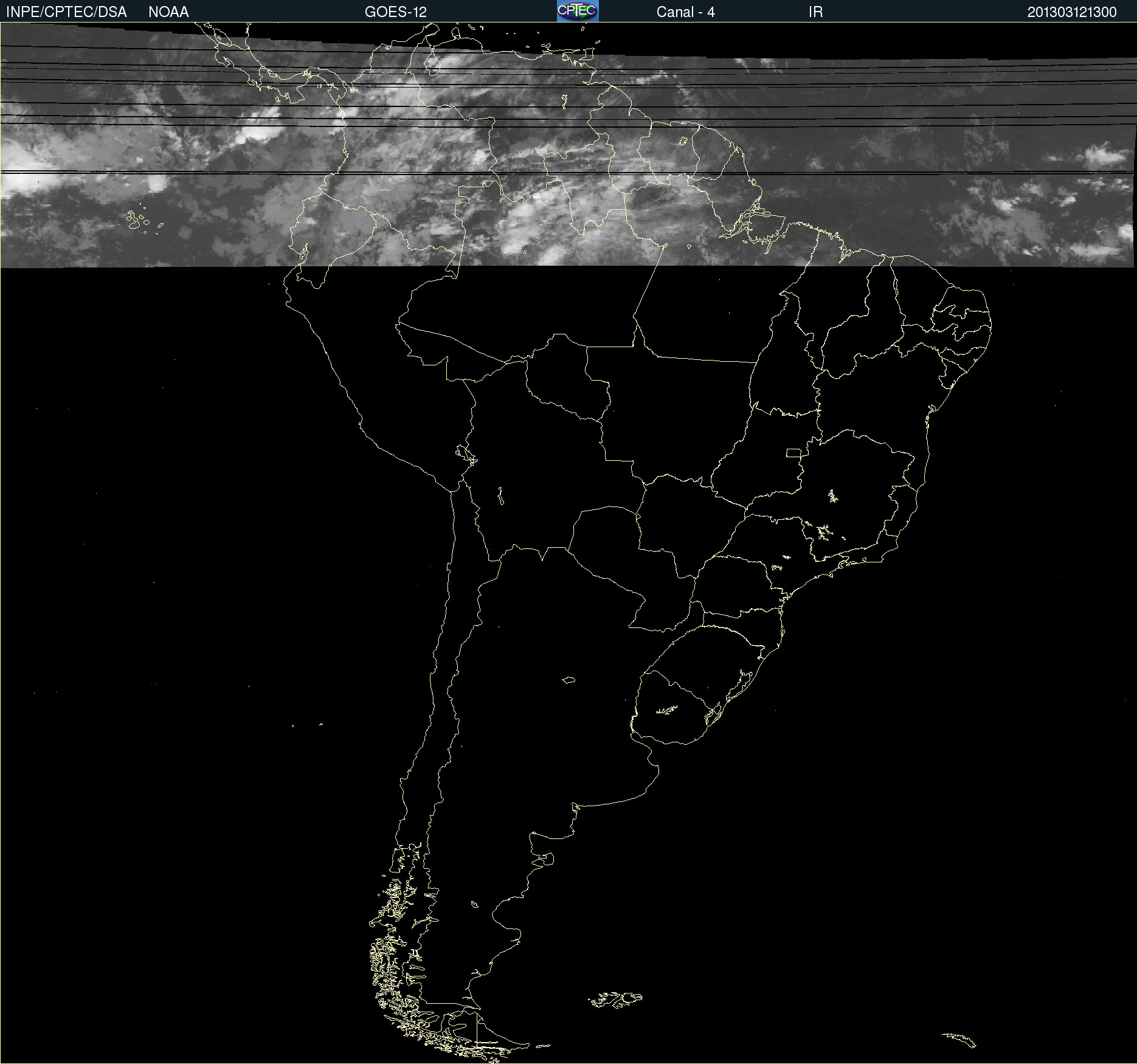Click the NOAA label in the header
The height and width of the screenshot is (1064, 1137).
click(168, 12)
